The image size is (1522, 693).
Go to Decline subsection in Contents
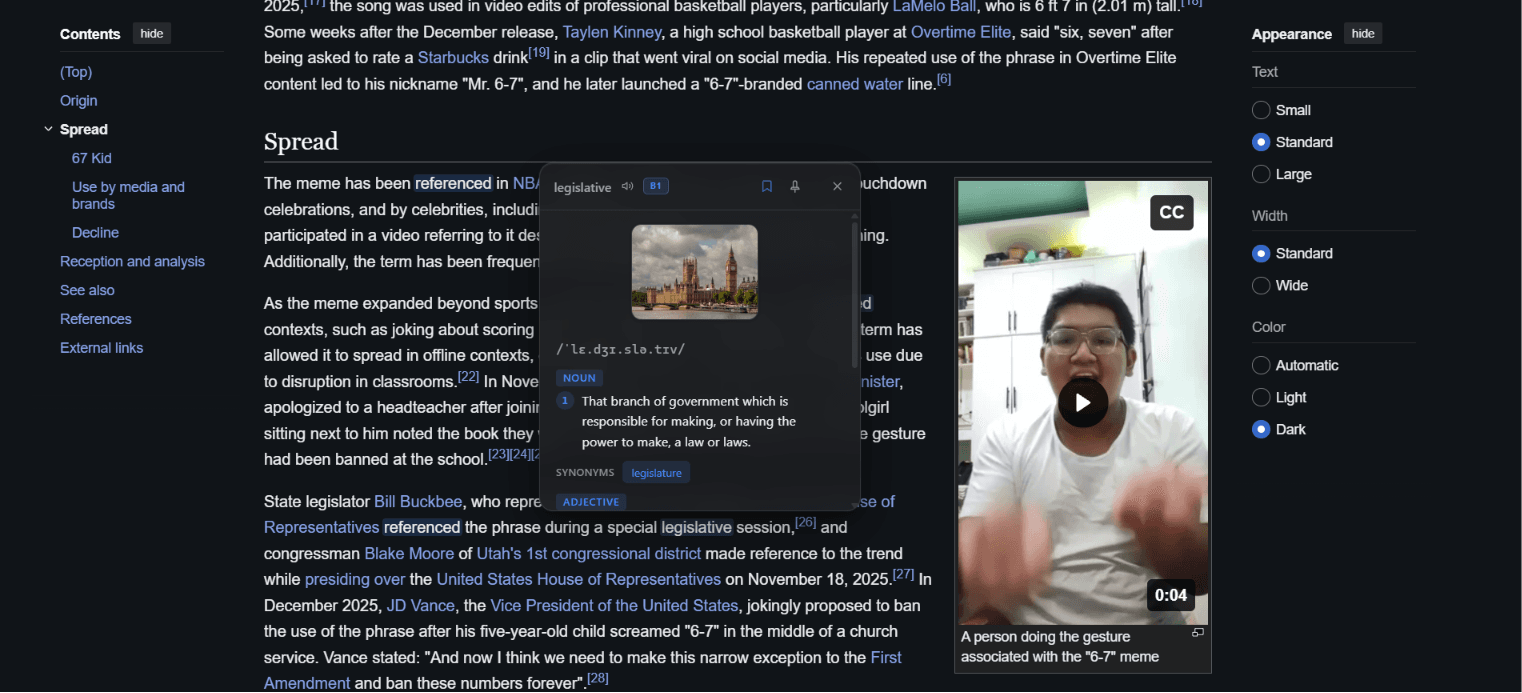(x=95, y=233)
